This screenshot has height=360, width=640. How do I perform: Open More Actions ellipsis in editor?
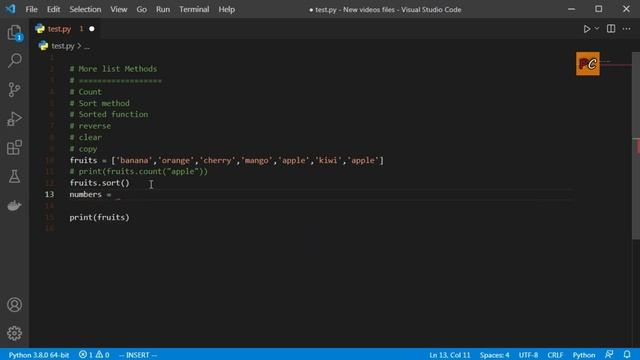tap(627, 29)
